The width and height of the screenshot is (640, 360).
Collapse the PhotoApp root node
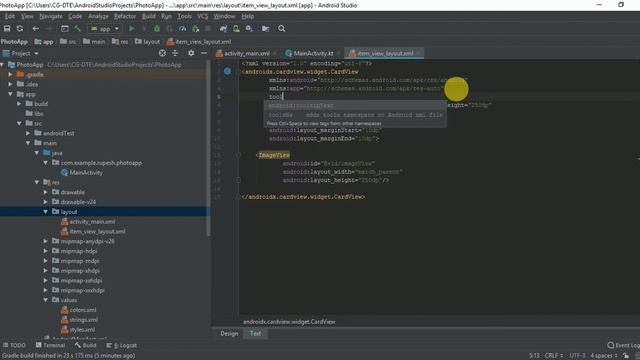pos(2,64)
